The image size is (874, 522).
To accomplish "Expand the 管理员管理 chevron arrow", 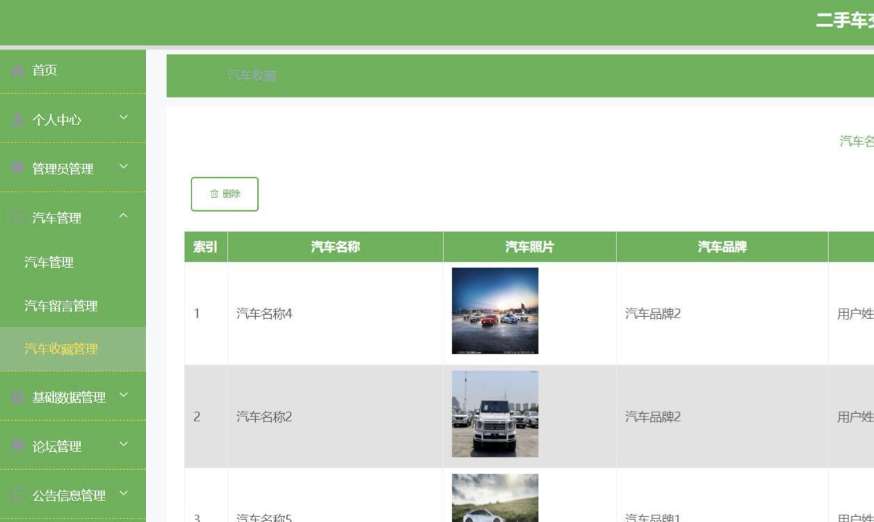I will pos(124,167).
